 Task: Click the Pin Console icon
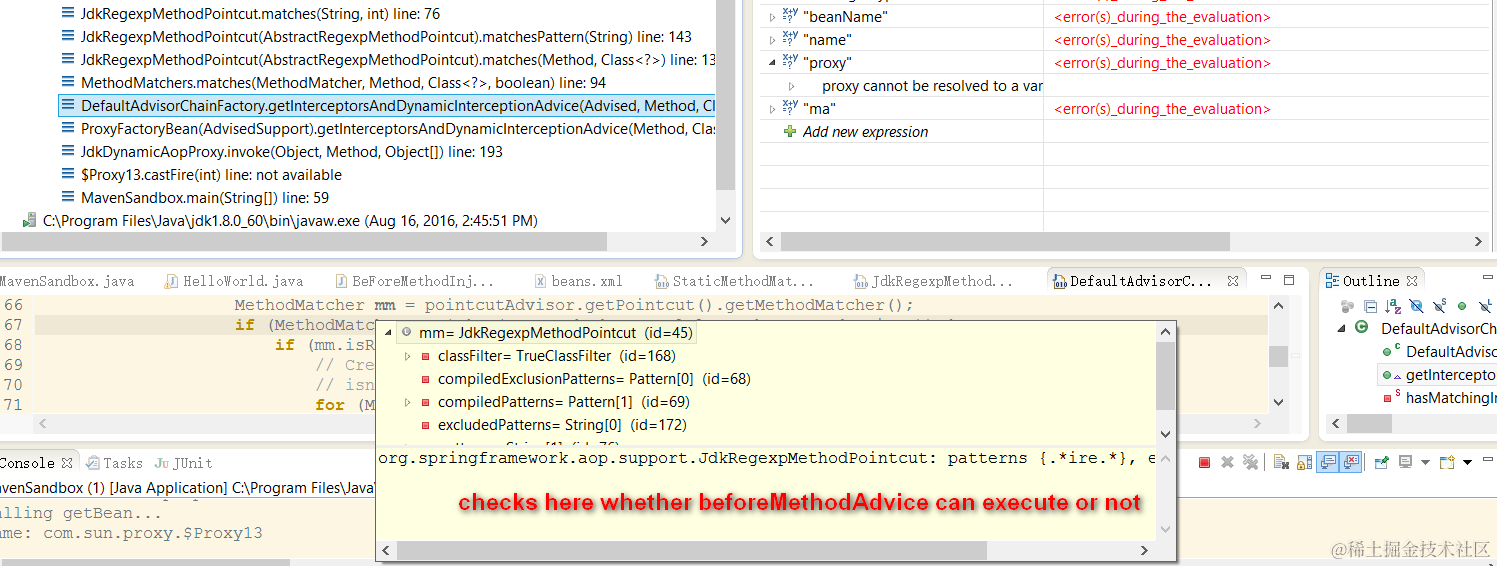click(x=1381, y=462)
